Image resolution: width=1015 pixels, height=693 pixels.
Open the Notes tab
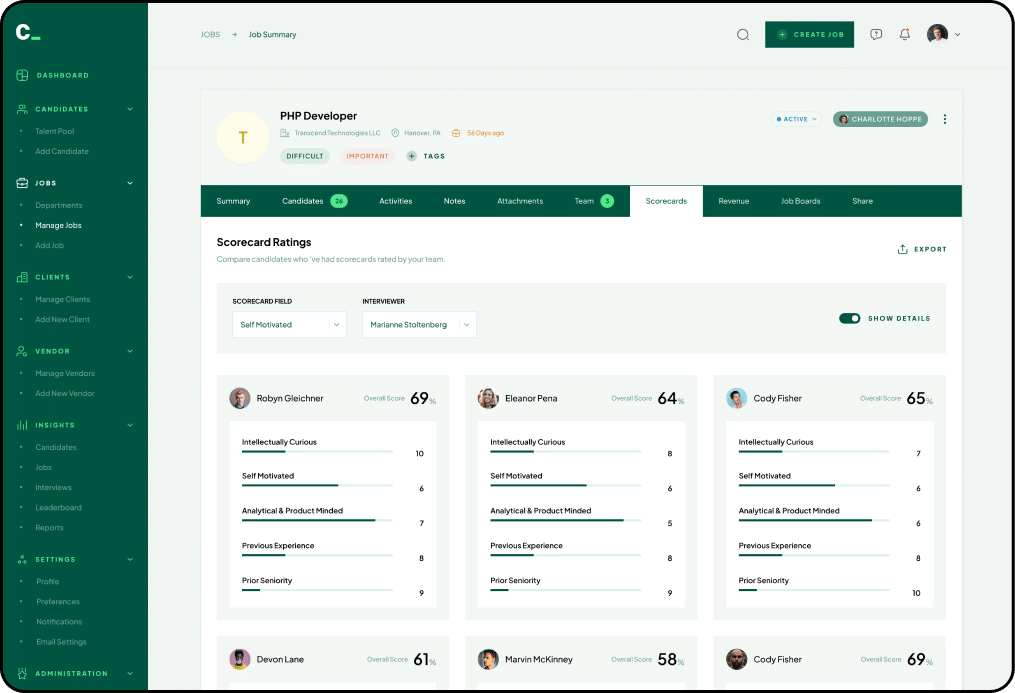pyautogui.click(x=454, y=201)
